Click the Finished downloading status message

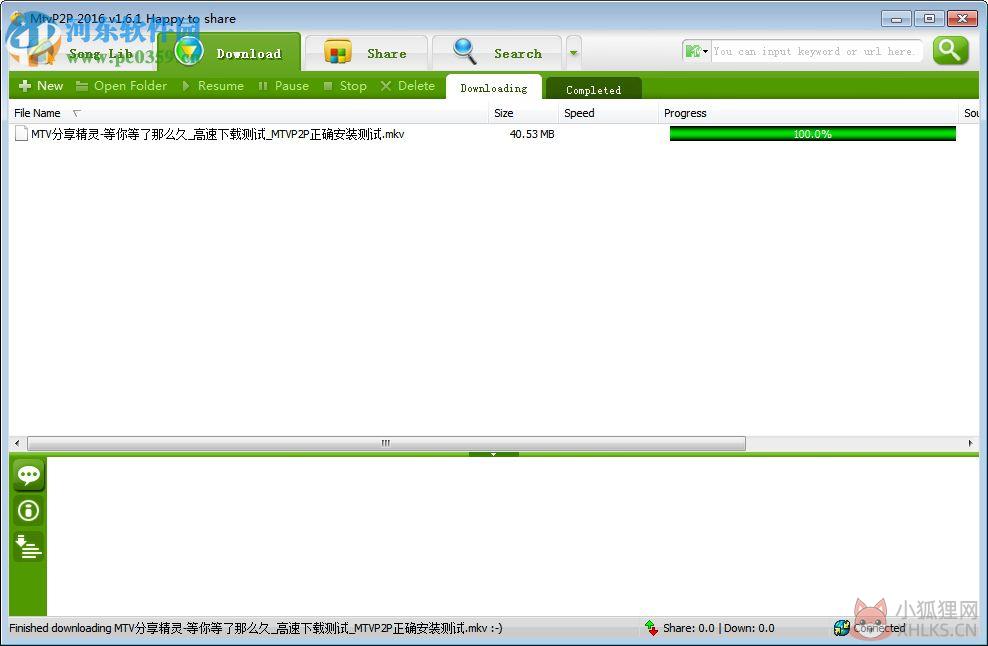(x=255, y=628)
